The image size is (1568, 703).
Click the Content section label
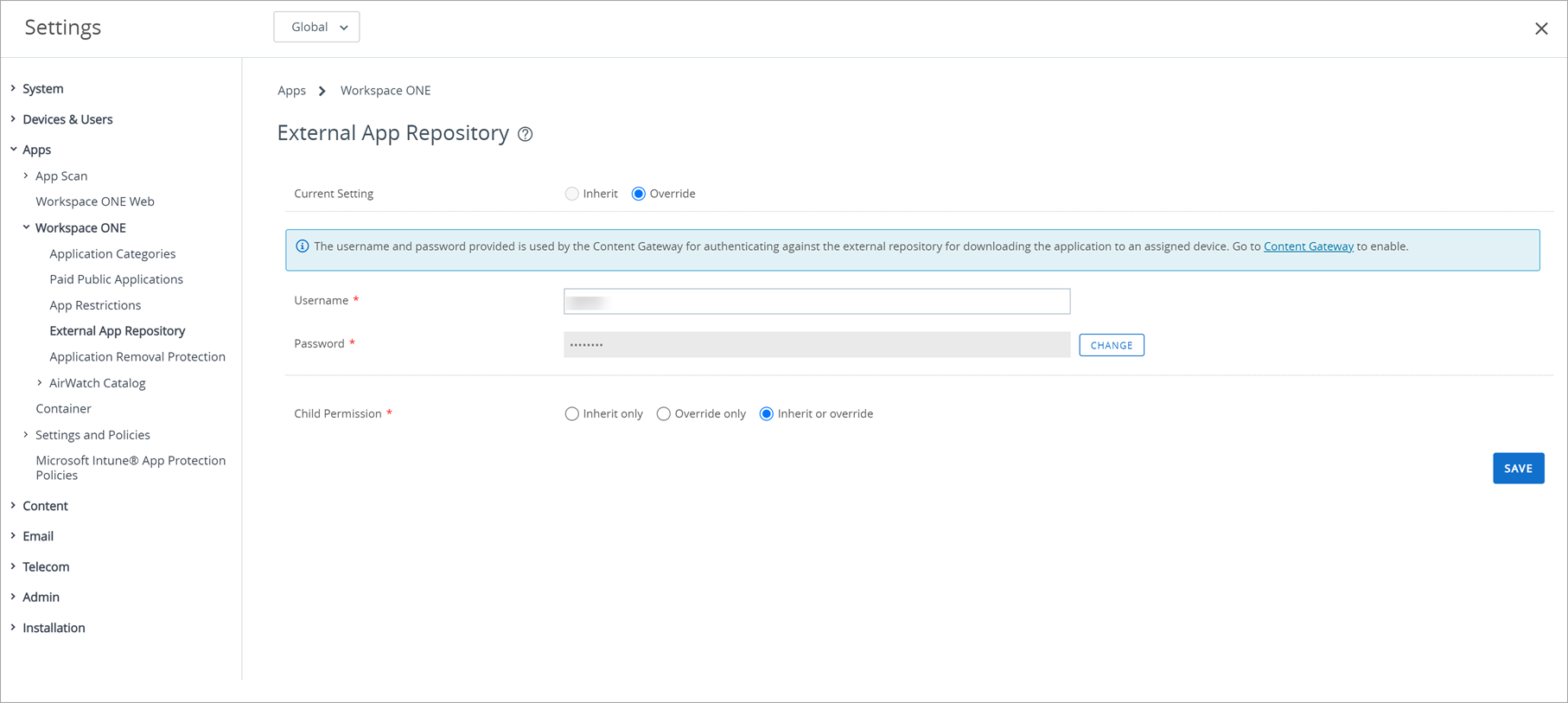(45, 506)
